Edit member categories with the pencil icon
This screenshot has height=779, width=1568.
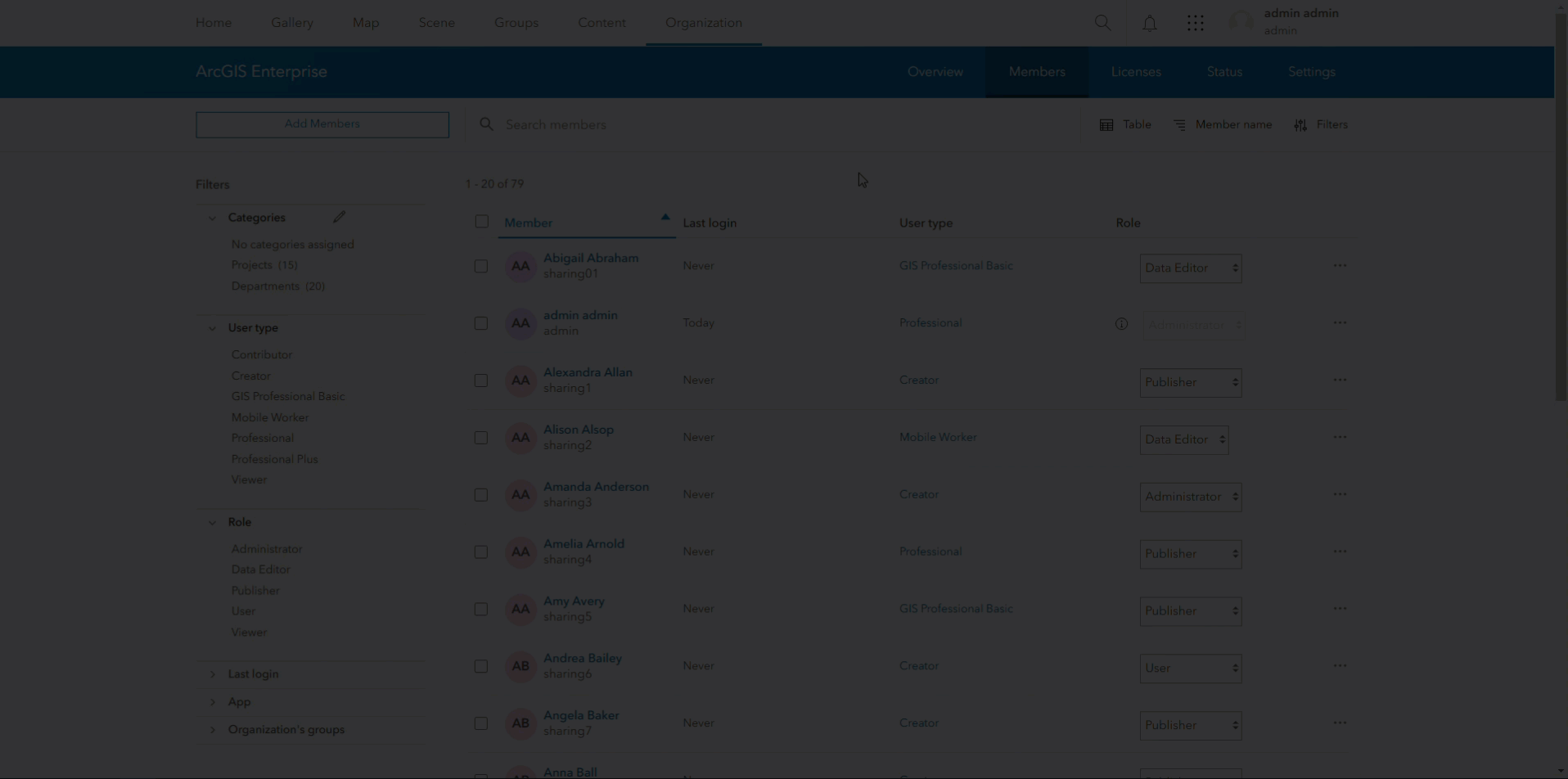(x=340, y=216)
